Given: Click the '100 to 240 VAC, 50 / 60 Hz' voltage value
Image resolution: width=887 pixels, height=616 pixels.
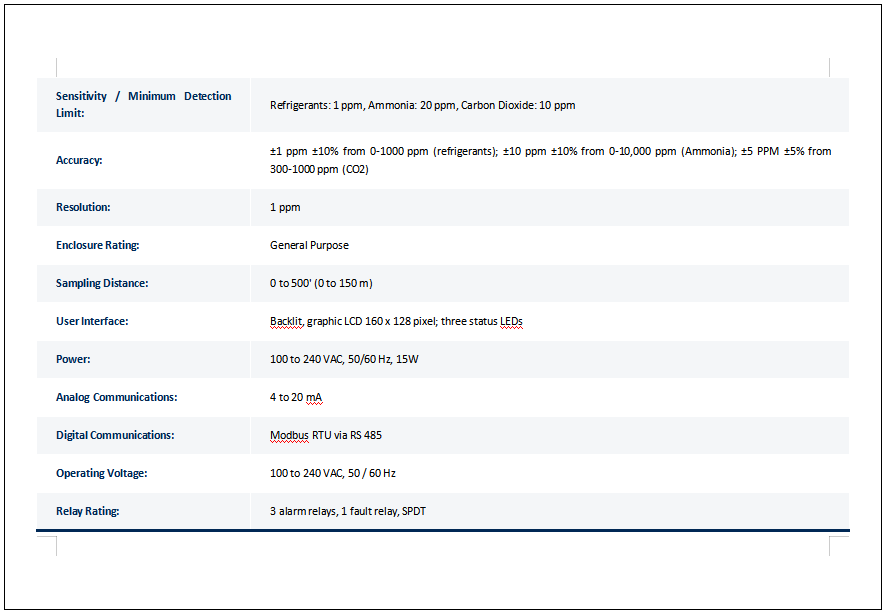Looking at the screenshot, I should (333, 473).
